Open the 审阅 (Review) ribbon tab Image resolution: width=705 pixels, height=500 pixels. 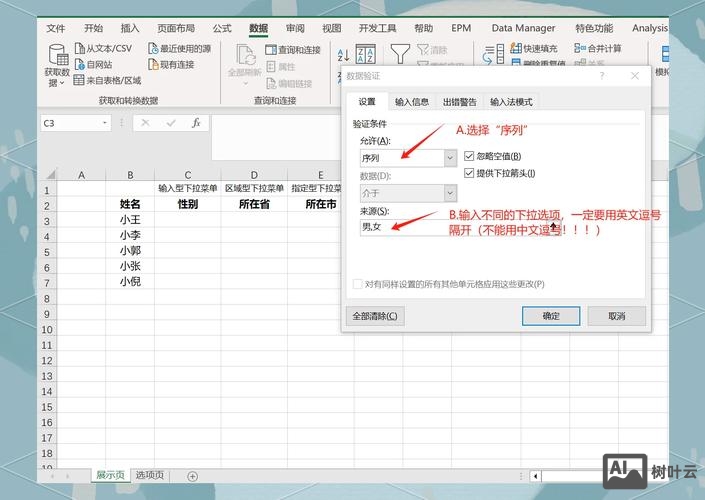tap(295, 28)
